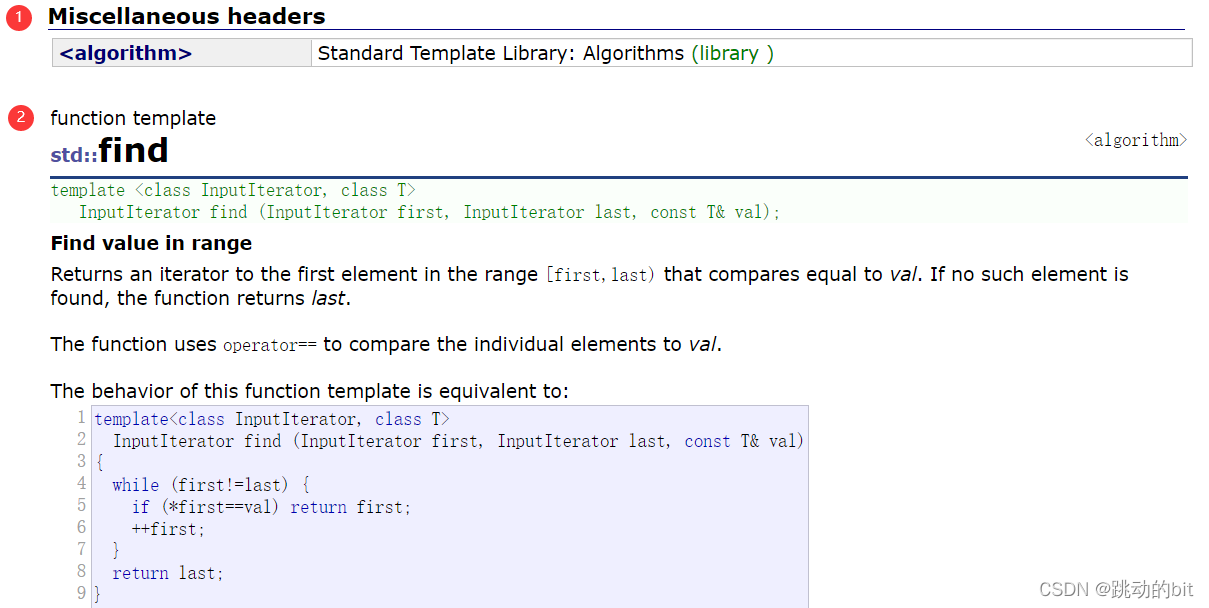The height and width of the screenshot is (608, 1209).
Task: Click line number 9 in code gutter
Action: (81, 593)
